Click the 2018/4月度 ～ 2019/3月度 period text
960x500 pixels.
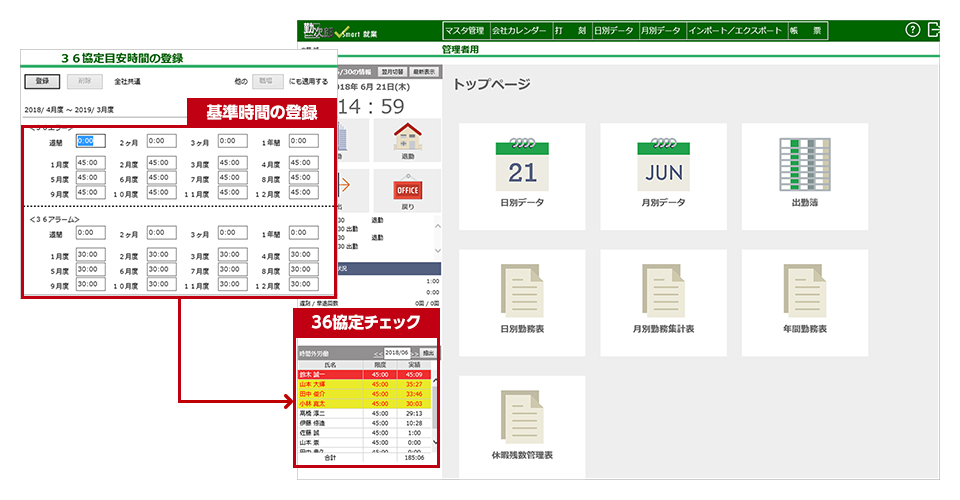(69, 110)
